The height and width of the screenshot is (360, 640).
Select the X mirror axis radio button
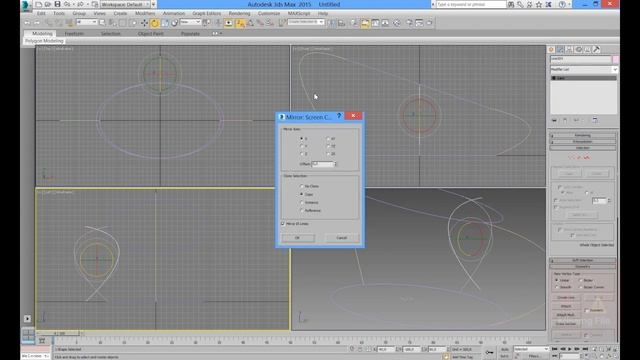[x=302, y=139]
